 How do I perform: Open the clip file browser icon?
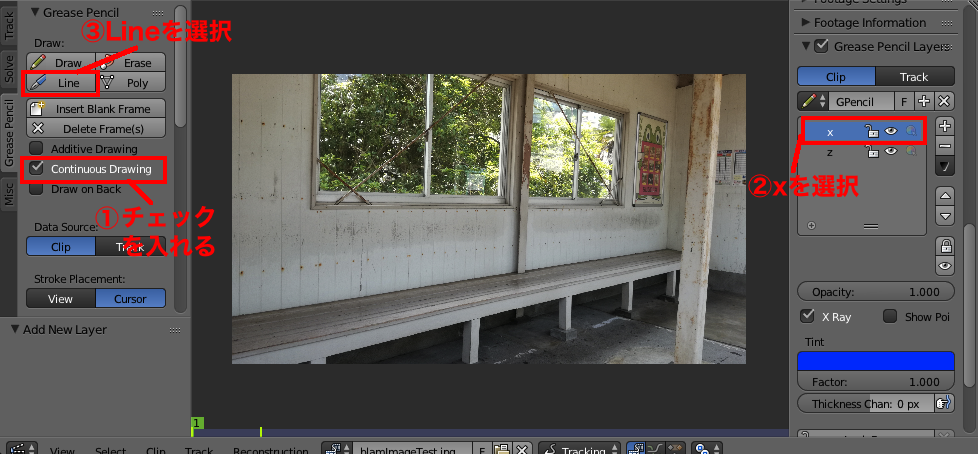[x=501, y=450]
